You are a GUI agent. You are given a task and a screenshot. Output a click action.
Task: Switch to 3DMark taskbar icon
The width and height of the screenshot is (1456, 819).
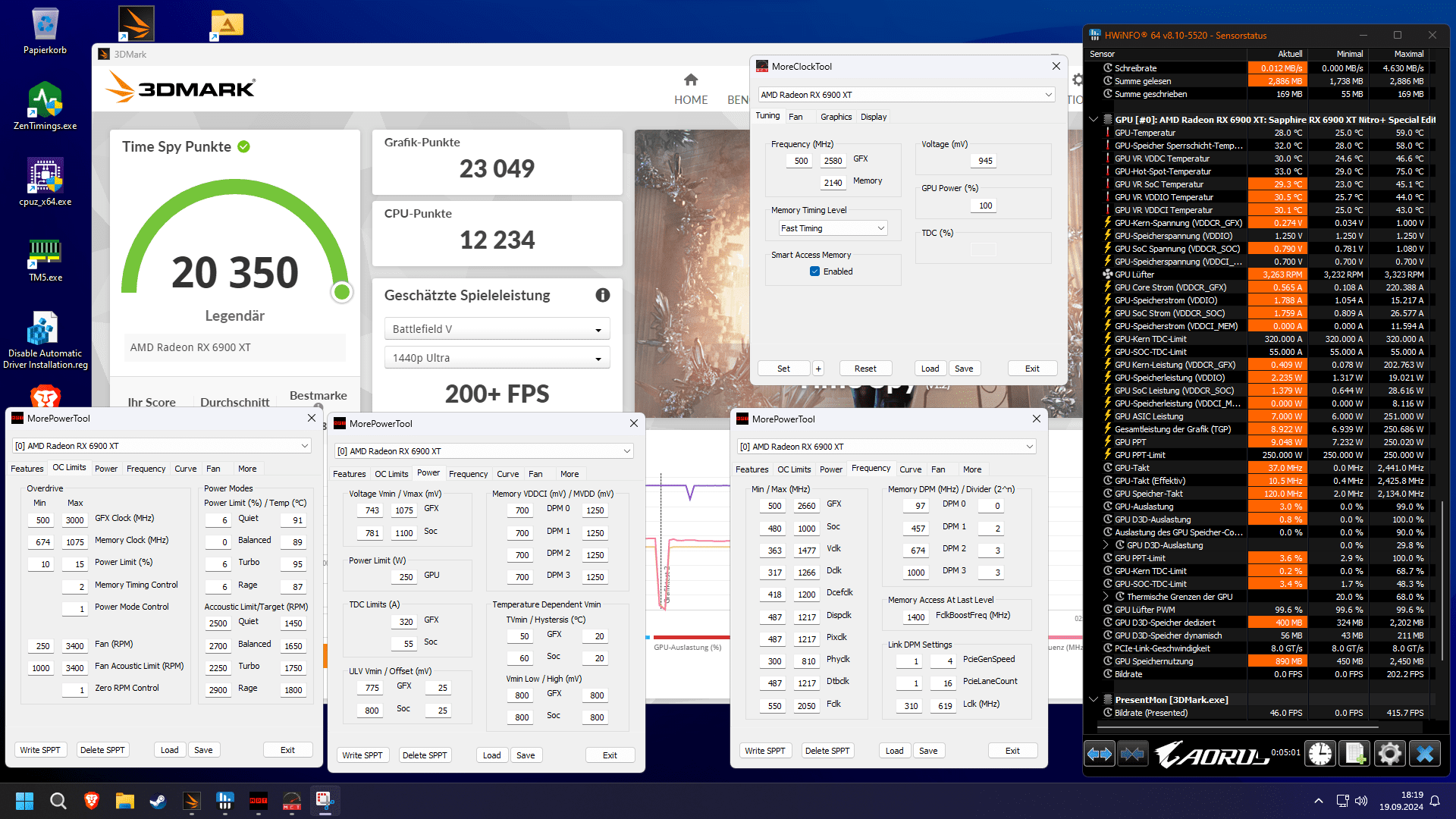pos(192,801)
